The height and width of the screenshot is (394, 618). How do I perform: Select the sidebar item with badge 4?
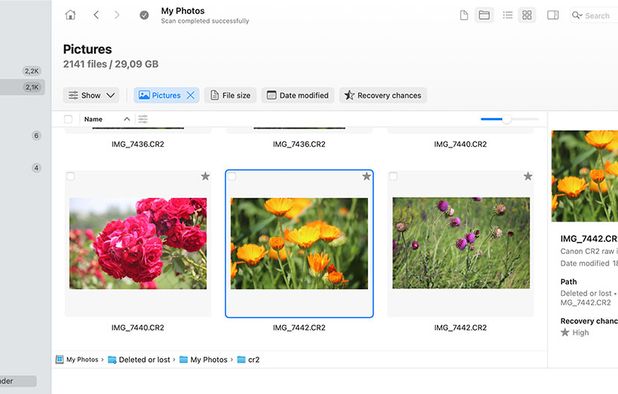click(x=36, y=168)
